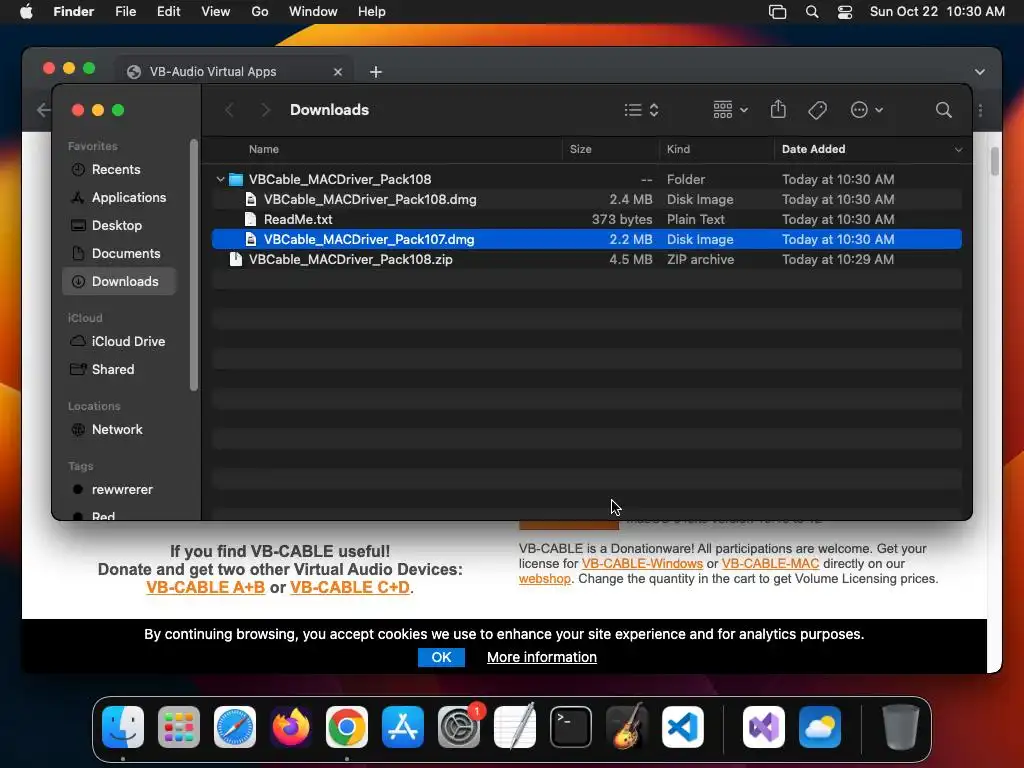Select Network in the sidebar
The height and width of the screenshot is (768, 1024).
click(x=118, y=430)
